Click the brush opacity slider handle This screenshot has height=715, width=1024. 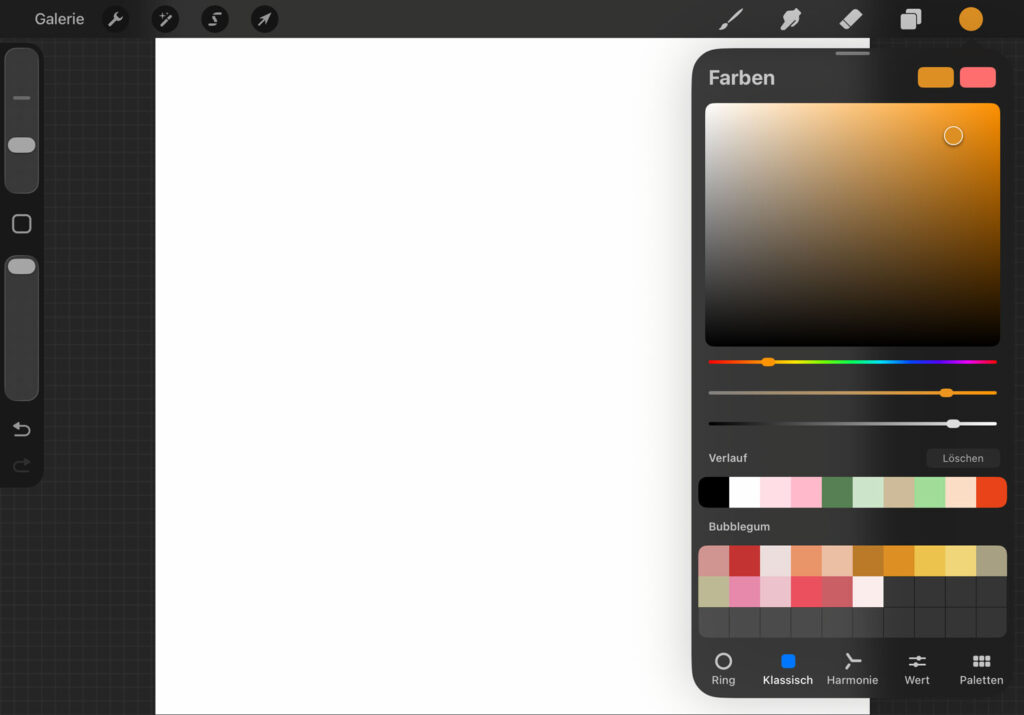22,266
